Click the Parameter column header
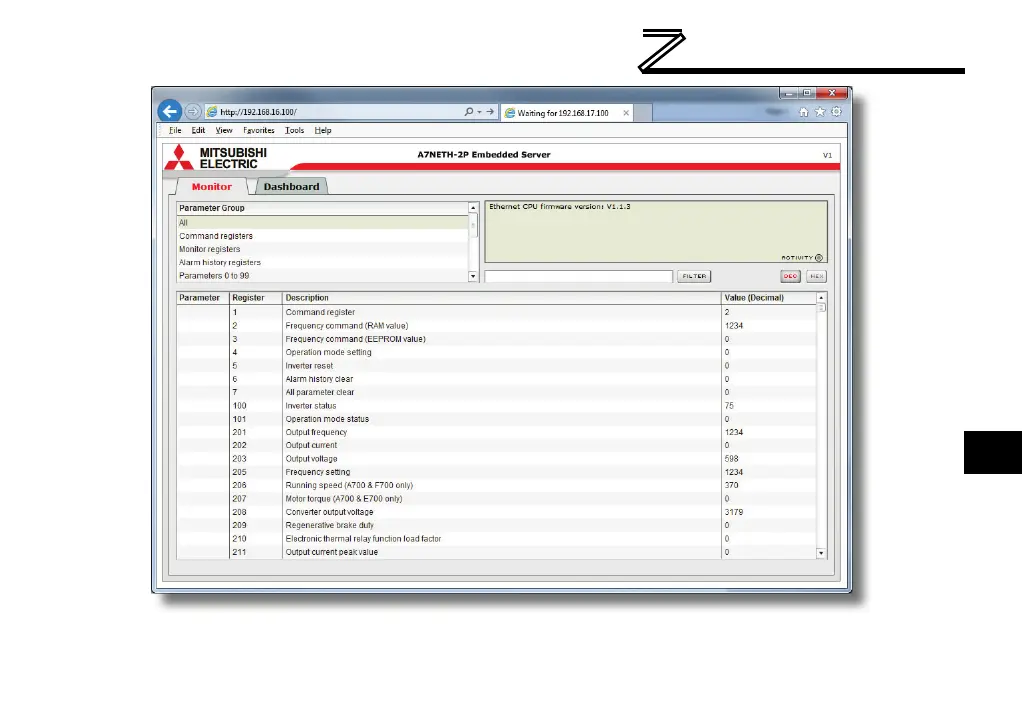Image resolution: width=1022 pixels, height=720 pixels. [x=203, y=298]
